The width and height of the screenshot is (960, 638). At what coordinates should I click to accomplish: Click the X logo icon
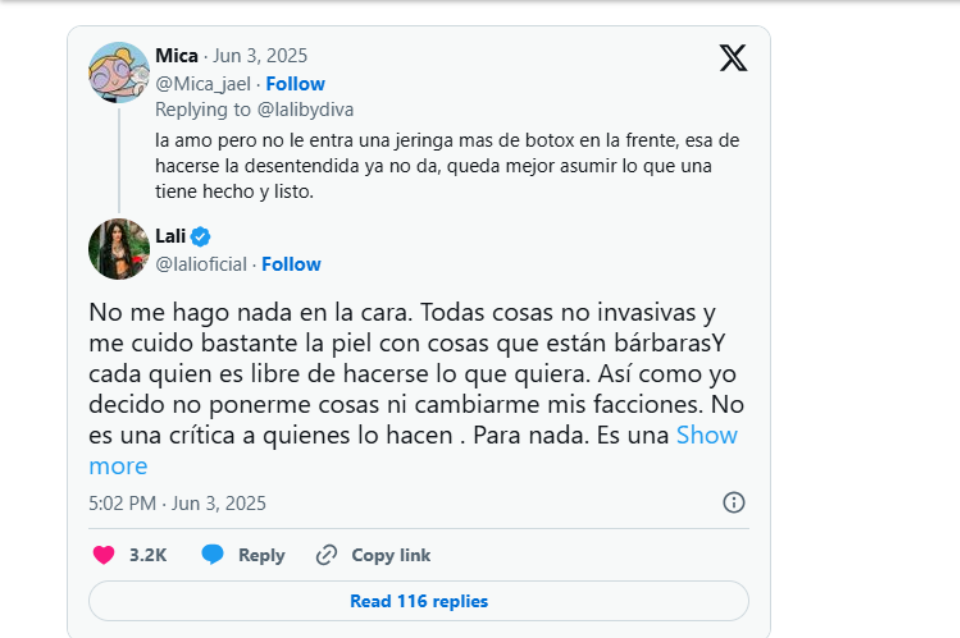(733, 58)
